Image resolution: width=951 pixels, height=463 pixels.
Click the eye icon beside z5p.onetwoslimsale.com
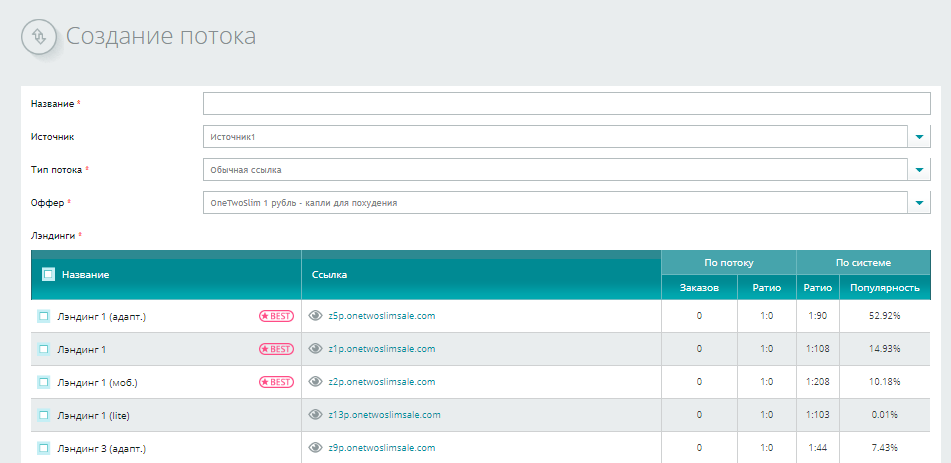pyautogui.click(x=316, y=316)
